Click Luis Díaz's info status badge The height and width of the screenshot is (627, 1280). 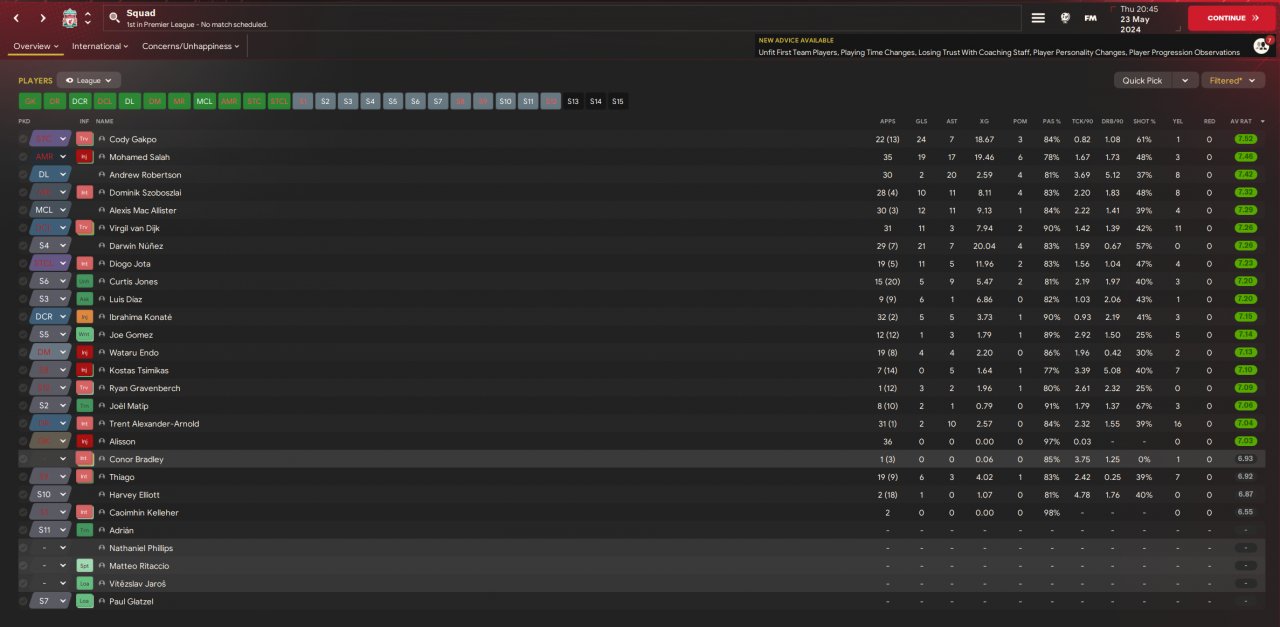(85, 299)
